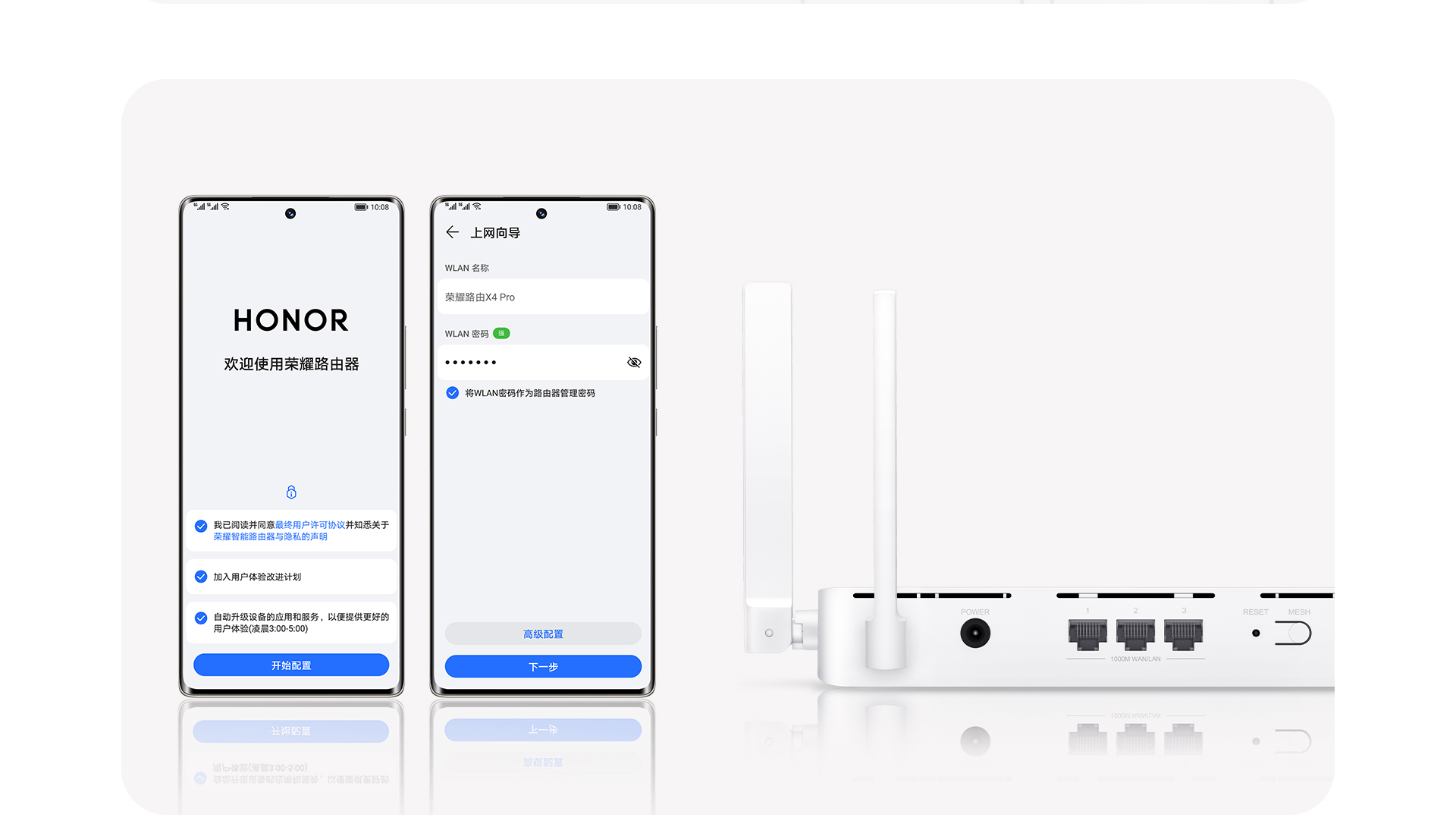The height and width of the screenshot is (827, 1456).
Task: Toggle 自动升级设备的应用和服务 checkbox
Action: coord(200,616)
